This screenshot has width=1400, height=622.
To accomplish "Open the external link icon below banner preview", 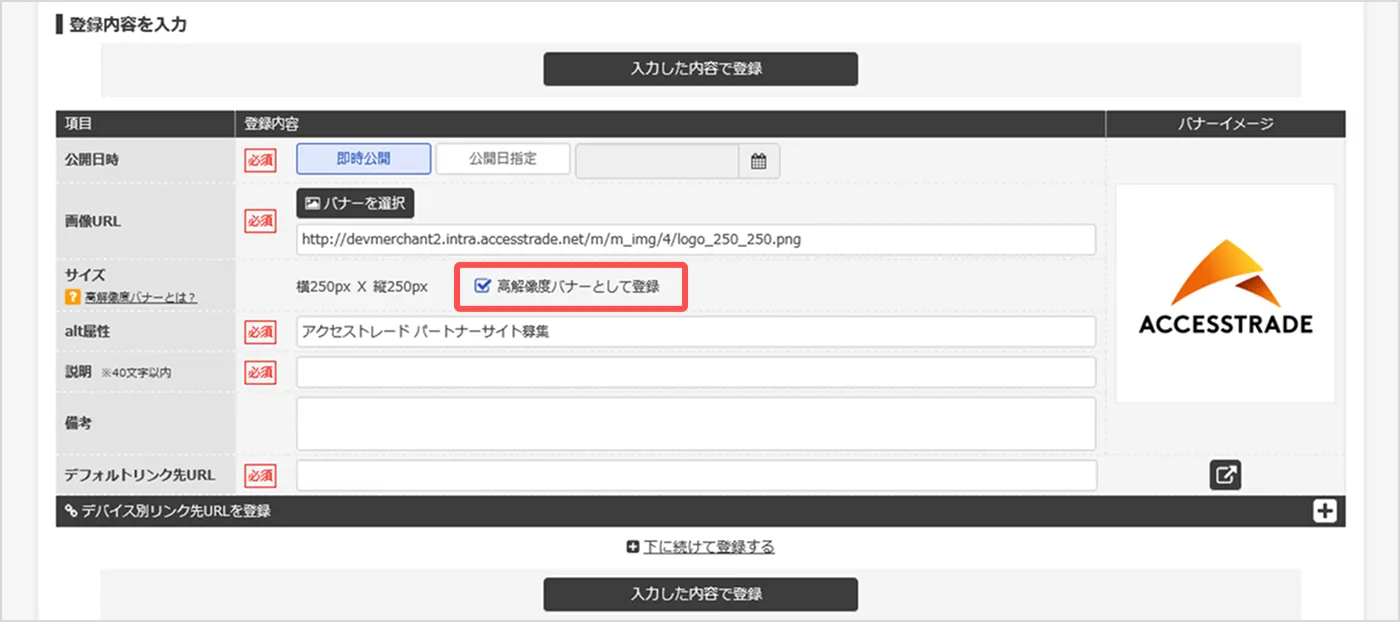I will [1225, 474].
